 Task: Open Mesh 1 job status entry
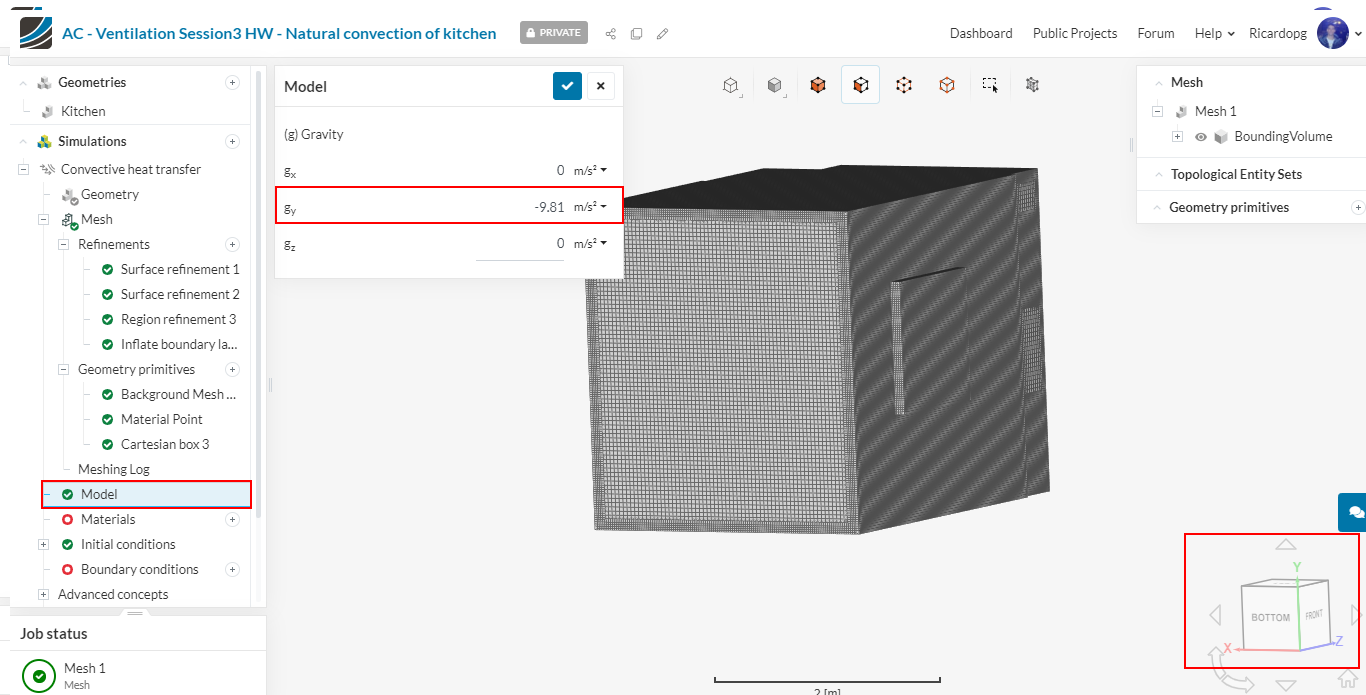(138, 675)
